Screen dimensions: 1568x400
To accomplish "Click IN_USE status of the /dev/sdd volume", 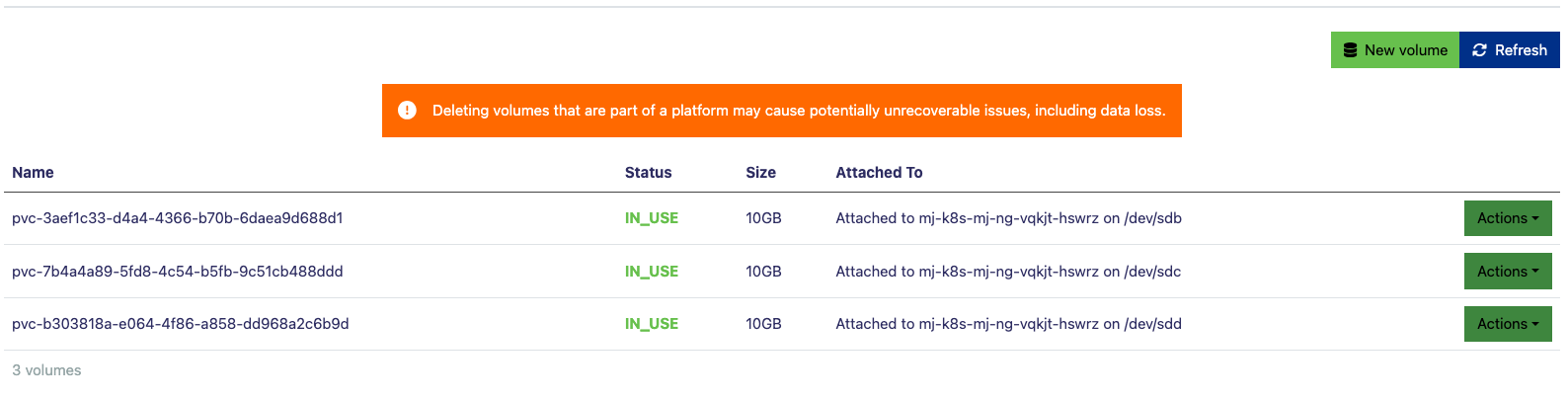I will click(x=652, y=324).
